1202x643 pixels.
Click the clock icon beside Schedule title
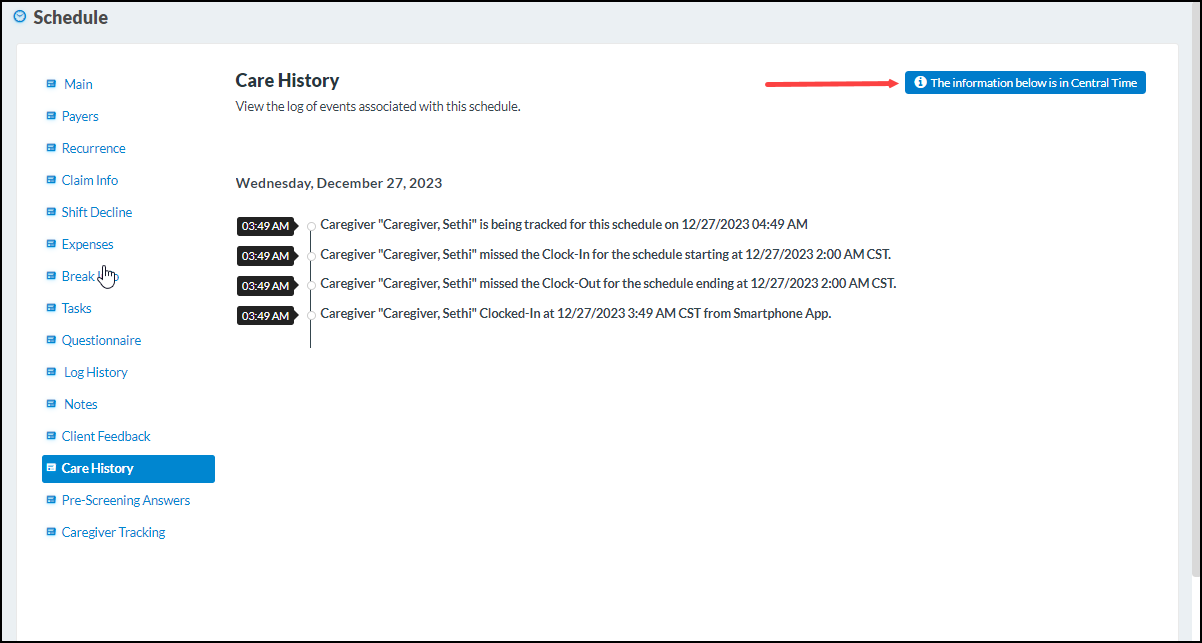pyautogui.click(x=18, y=17)
